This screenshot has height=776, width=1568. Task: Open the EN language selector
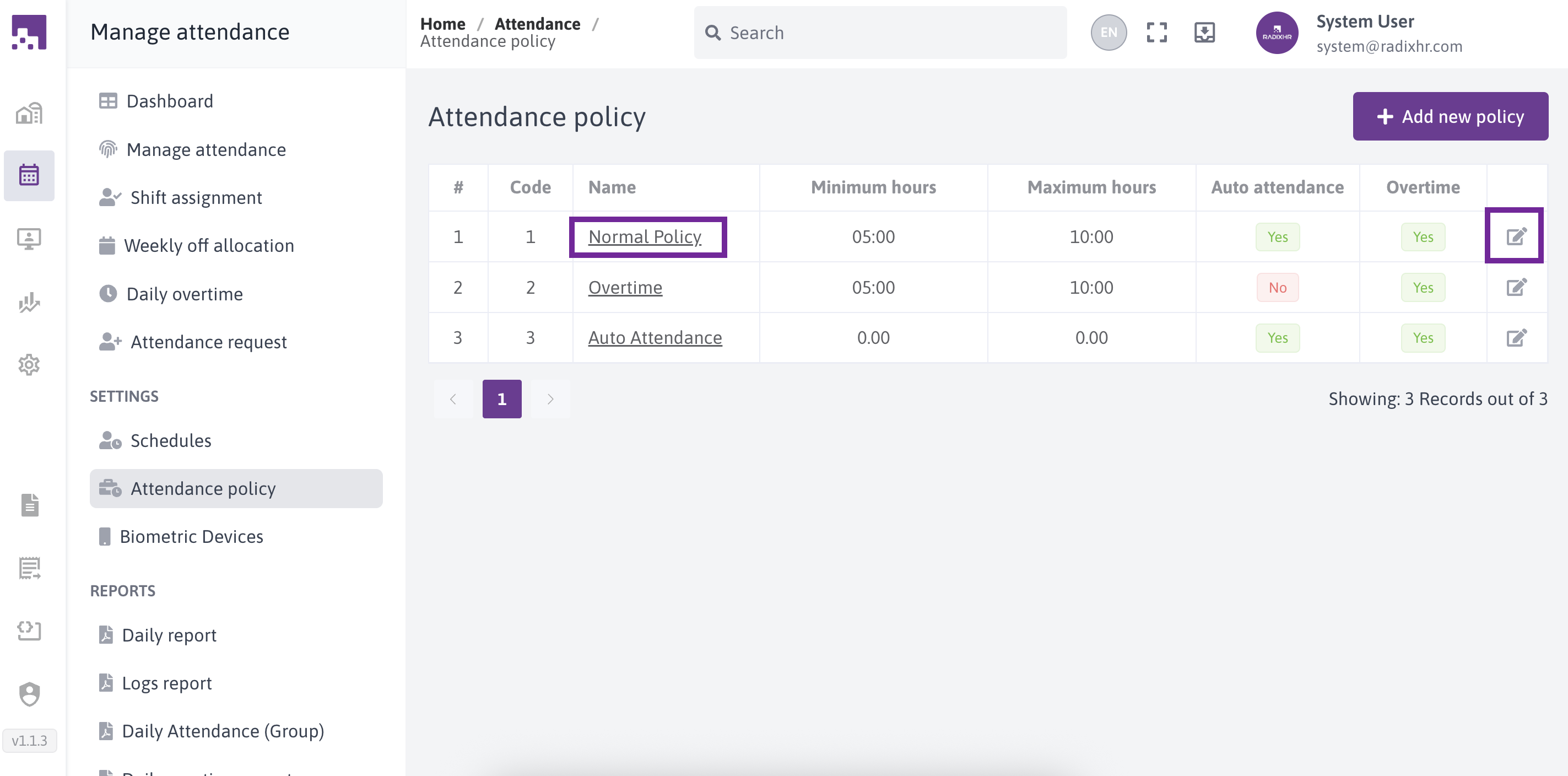[1108, 33]
